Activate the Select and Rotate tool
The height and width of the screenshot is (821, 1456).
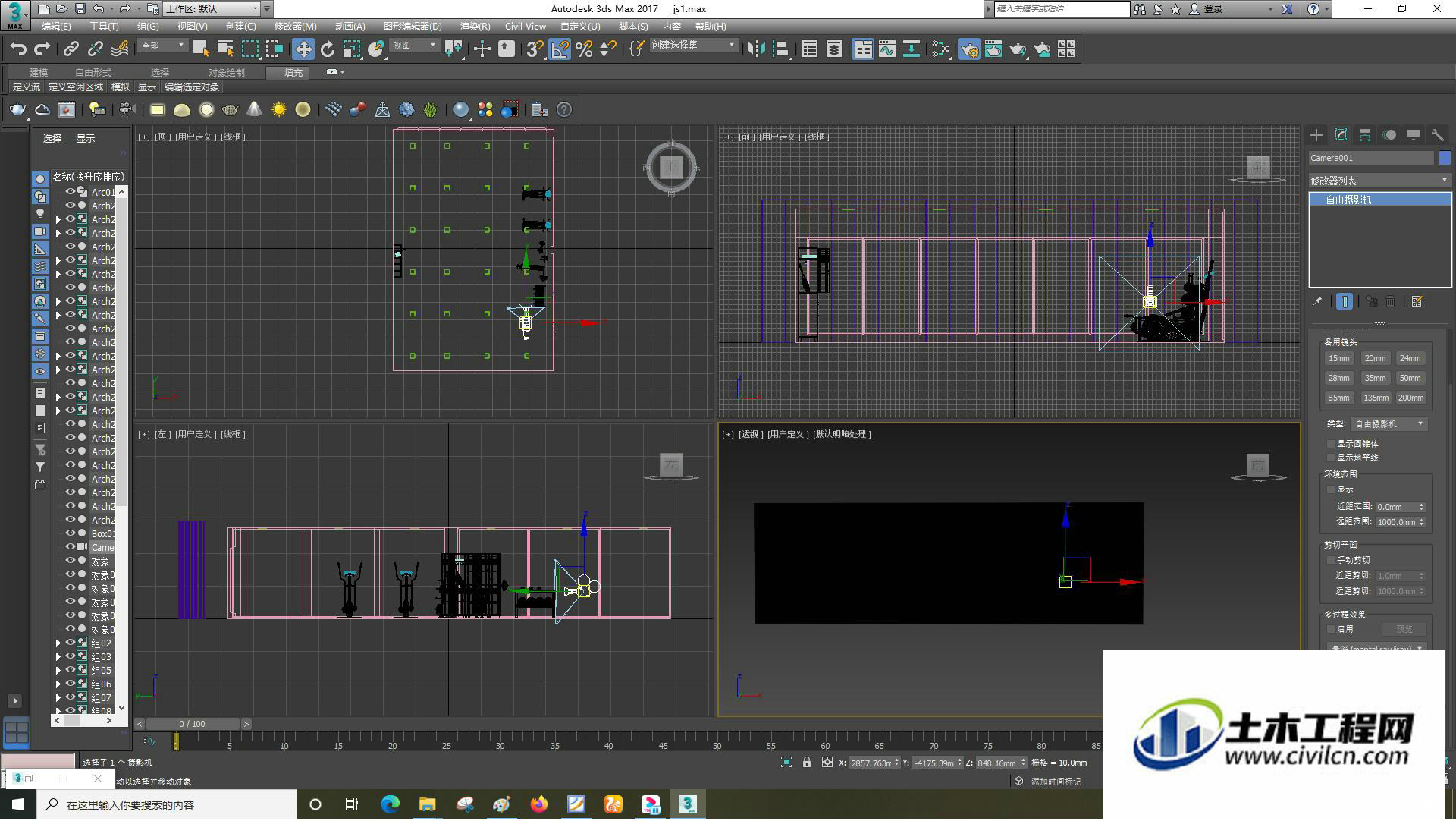[327, 49]
